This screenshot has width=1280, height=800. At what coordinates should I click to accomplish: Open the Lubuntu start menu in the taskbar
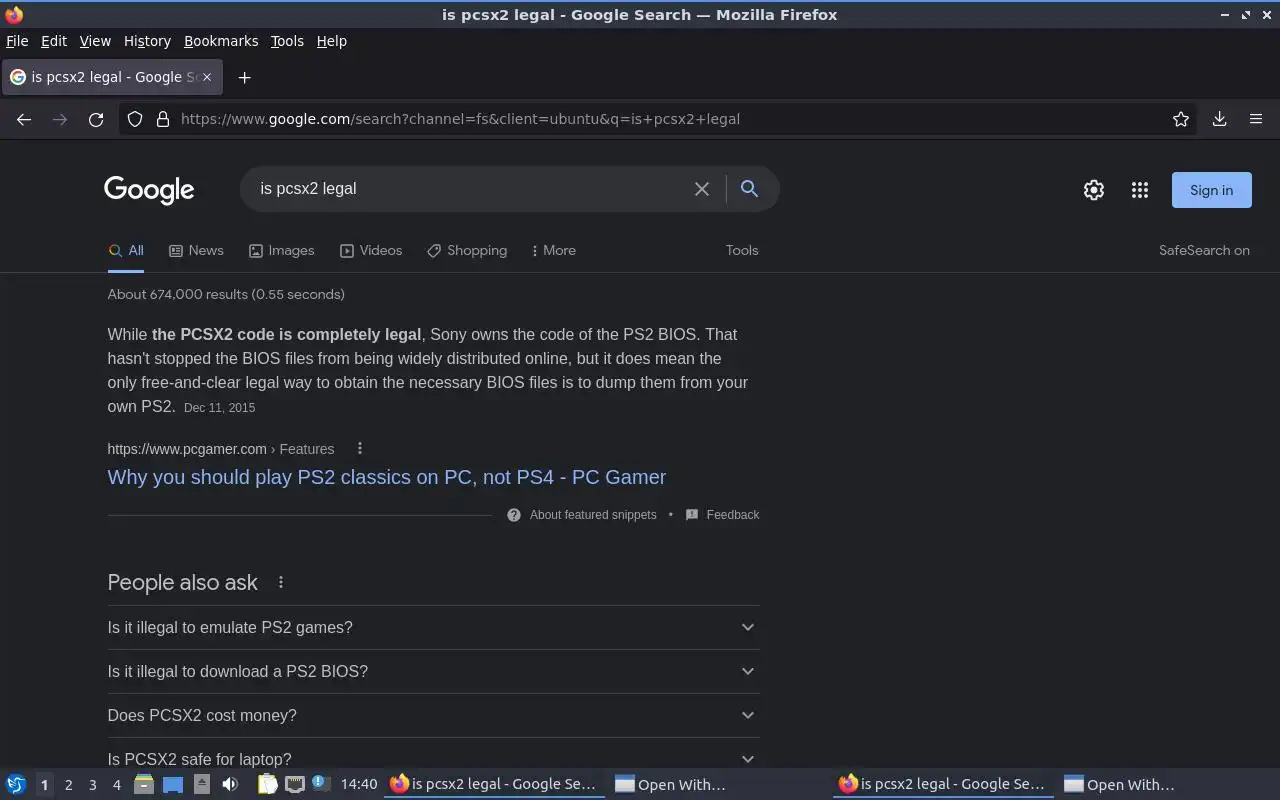[15, 784]
